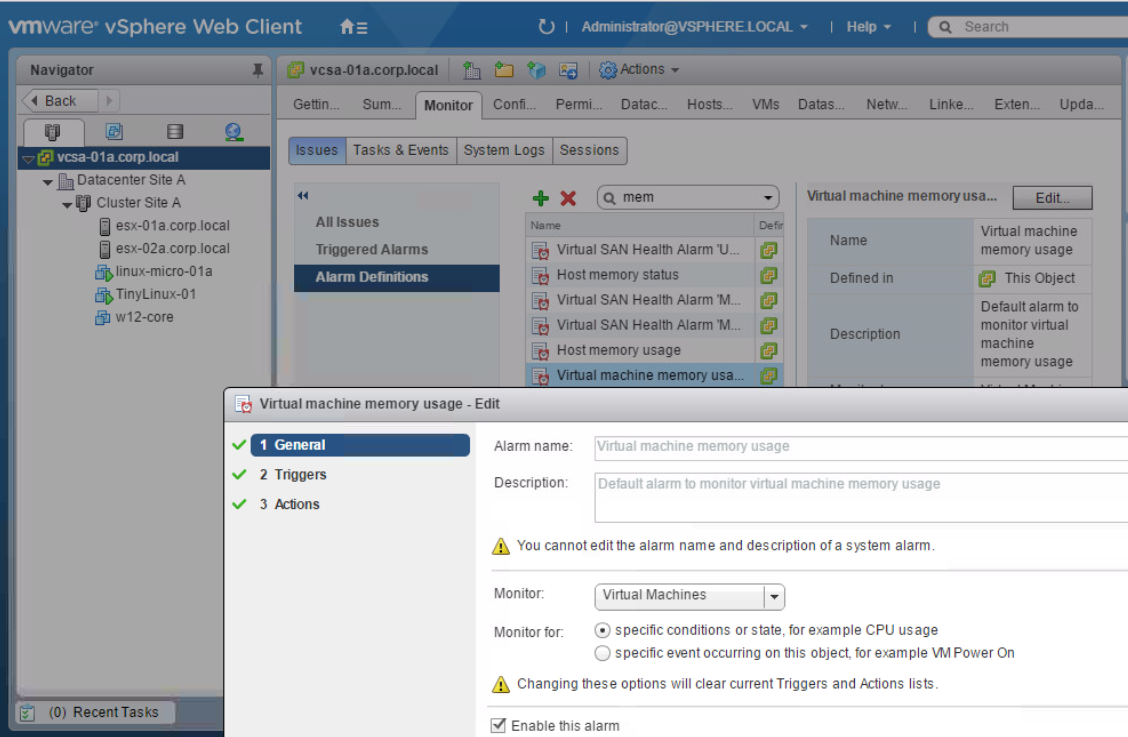
Task: Switch to Storage navigator view
Action: [175, 131]
